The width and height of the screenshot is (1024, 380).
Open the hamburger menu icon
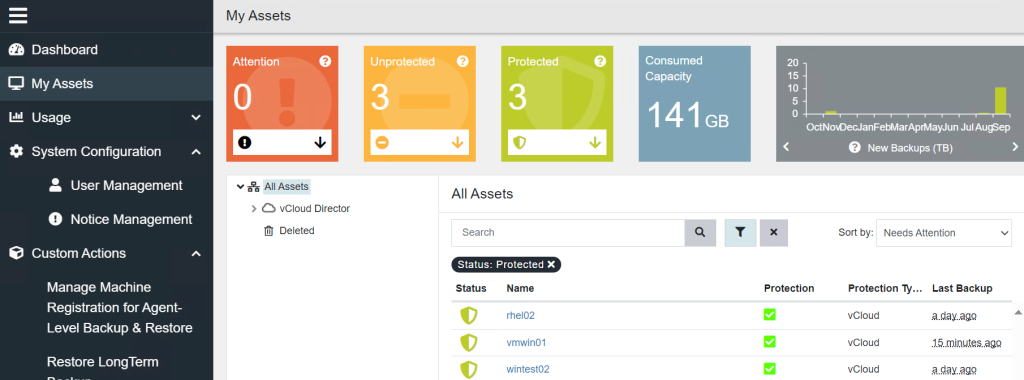pos(18,16)
